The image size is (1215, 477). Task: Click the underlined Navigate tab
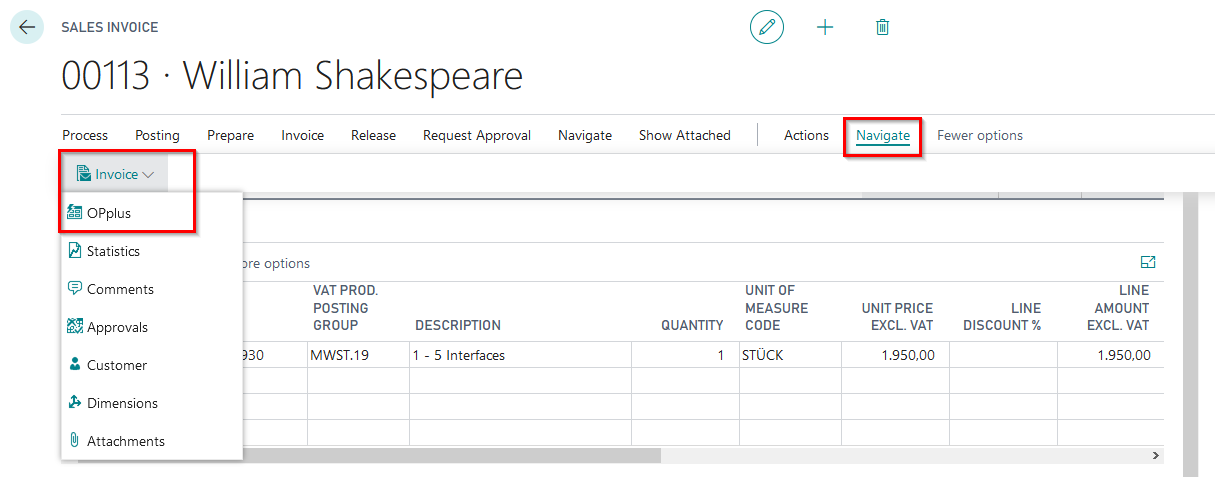tap(882, 135)
